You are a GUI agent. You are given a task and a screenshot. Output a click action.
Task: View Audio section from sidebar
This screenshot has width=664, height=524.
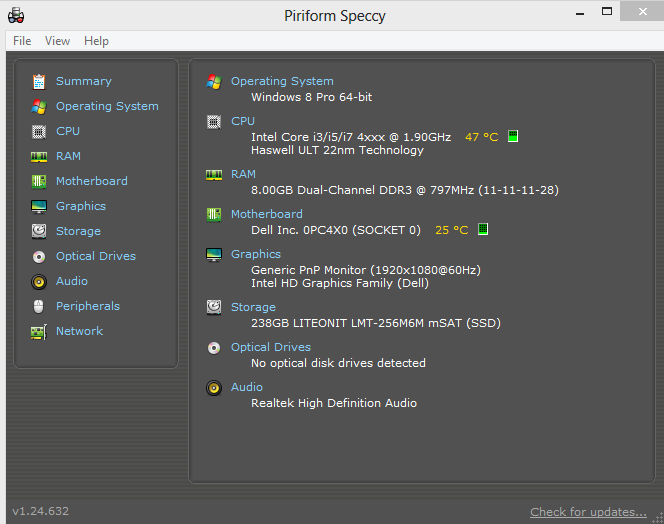pos(72,281)
